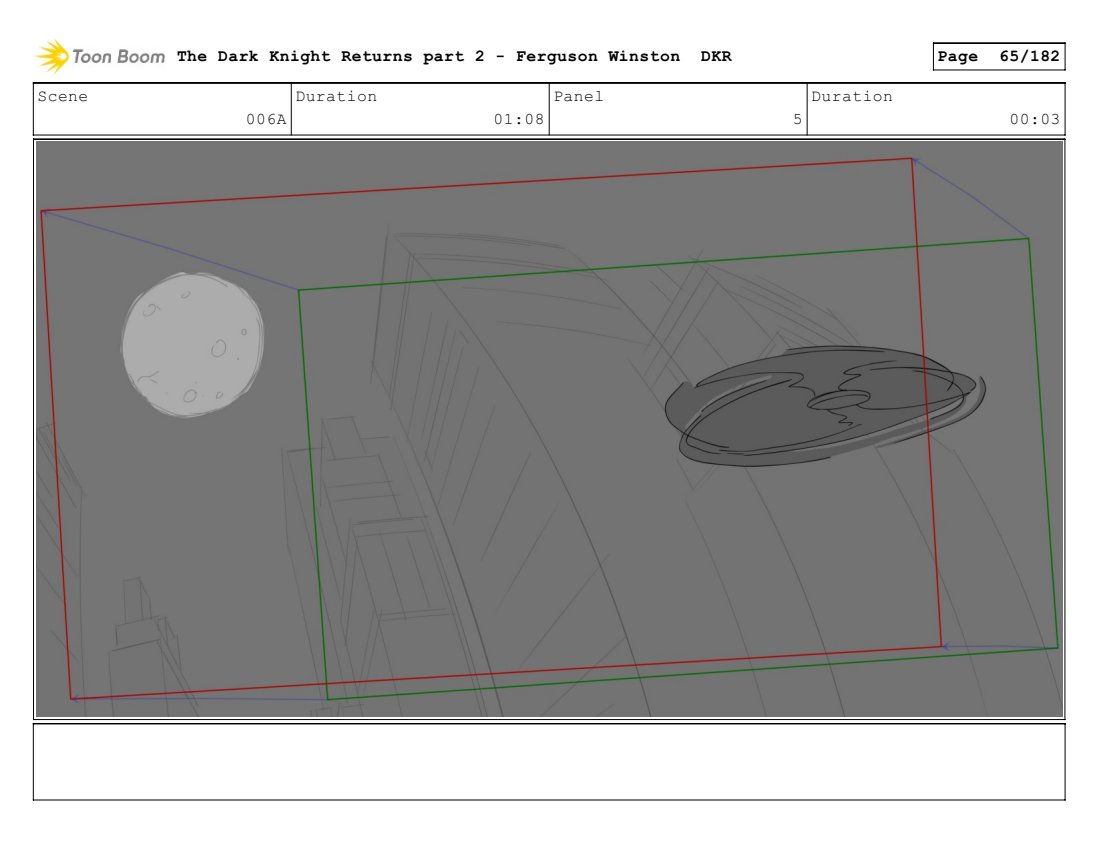Select the title text 'The Dark Knight Returns part 2'
This screenshot has height=850, width=1100.
click(x=330, y=56)
